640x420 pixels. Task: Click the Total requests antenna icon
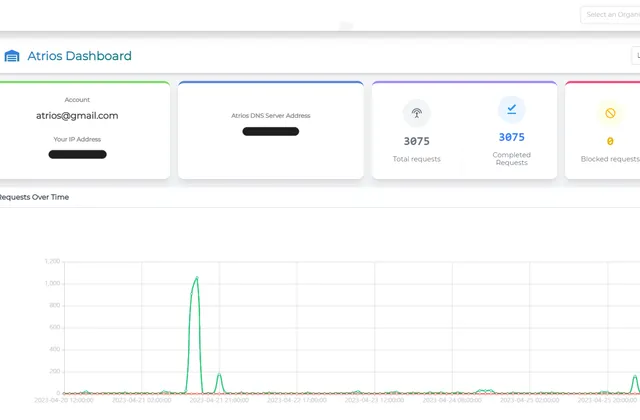416,113
